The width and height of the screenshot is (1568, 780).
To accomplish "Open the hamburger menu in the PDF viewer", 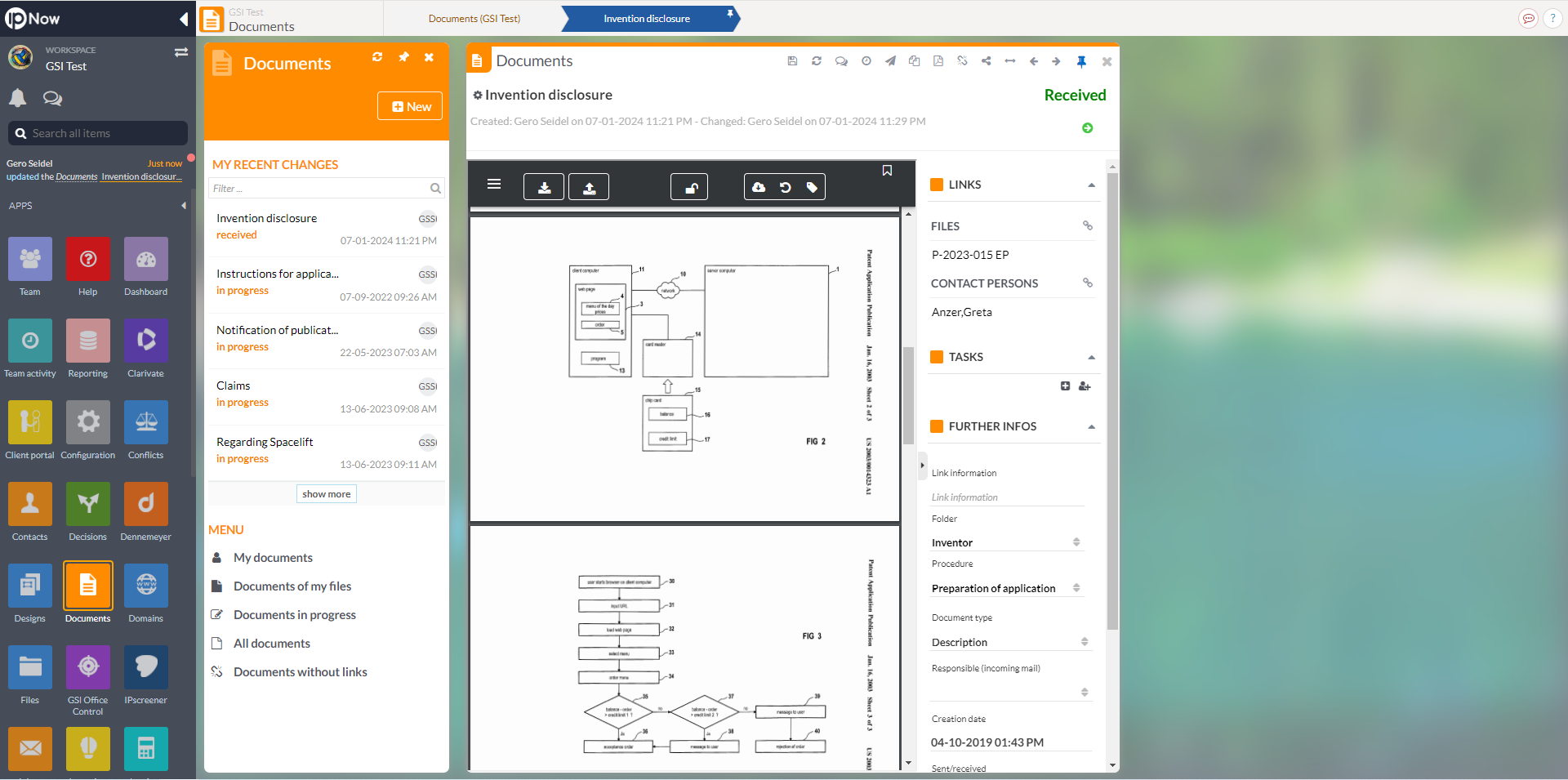I will 494,184.
